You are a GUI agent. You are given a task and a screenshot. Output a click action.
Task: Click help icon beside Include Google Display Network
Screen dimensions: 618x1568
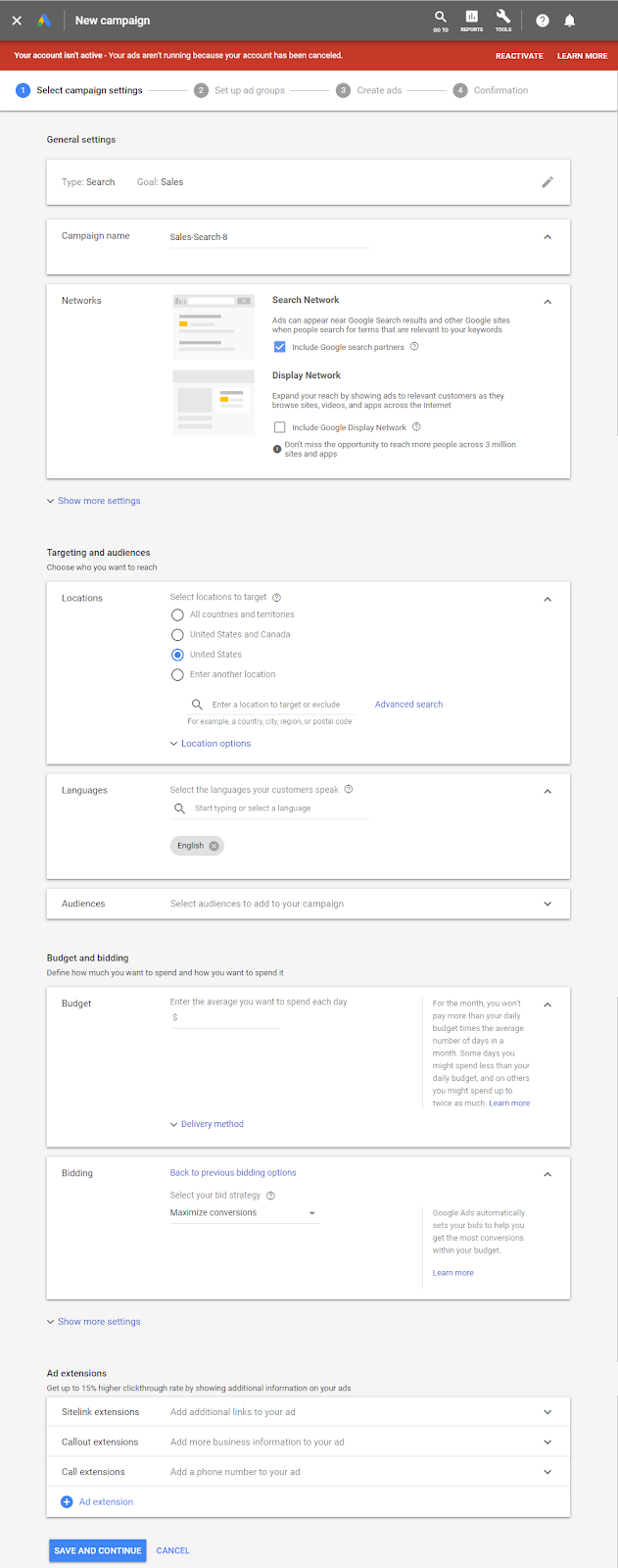[417, 427]
